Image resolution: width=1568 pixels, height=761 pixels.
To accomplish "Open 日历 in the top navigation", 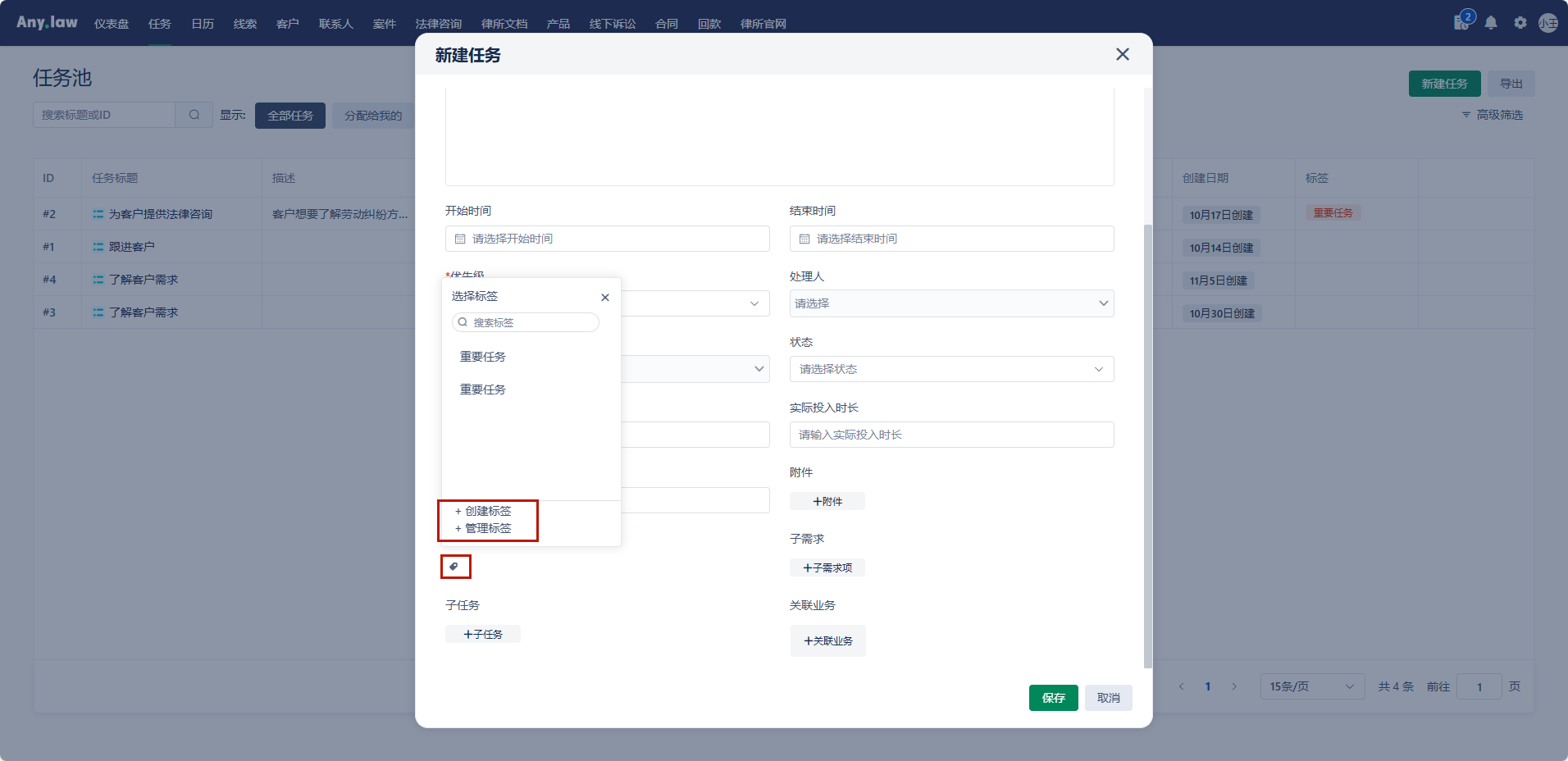I will pyautogui.click(x=203, y=24).
